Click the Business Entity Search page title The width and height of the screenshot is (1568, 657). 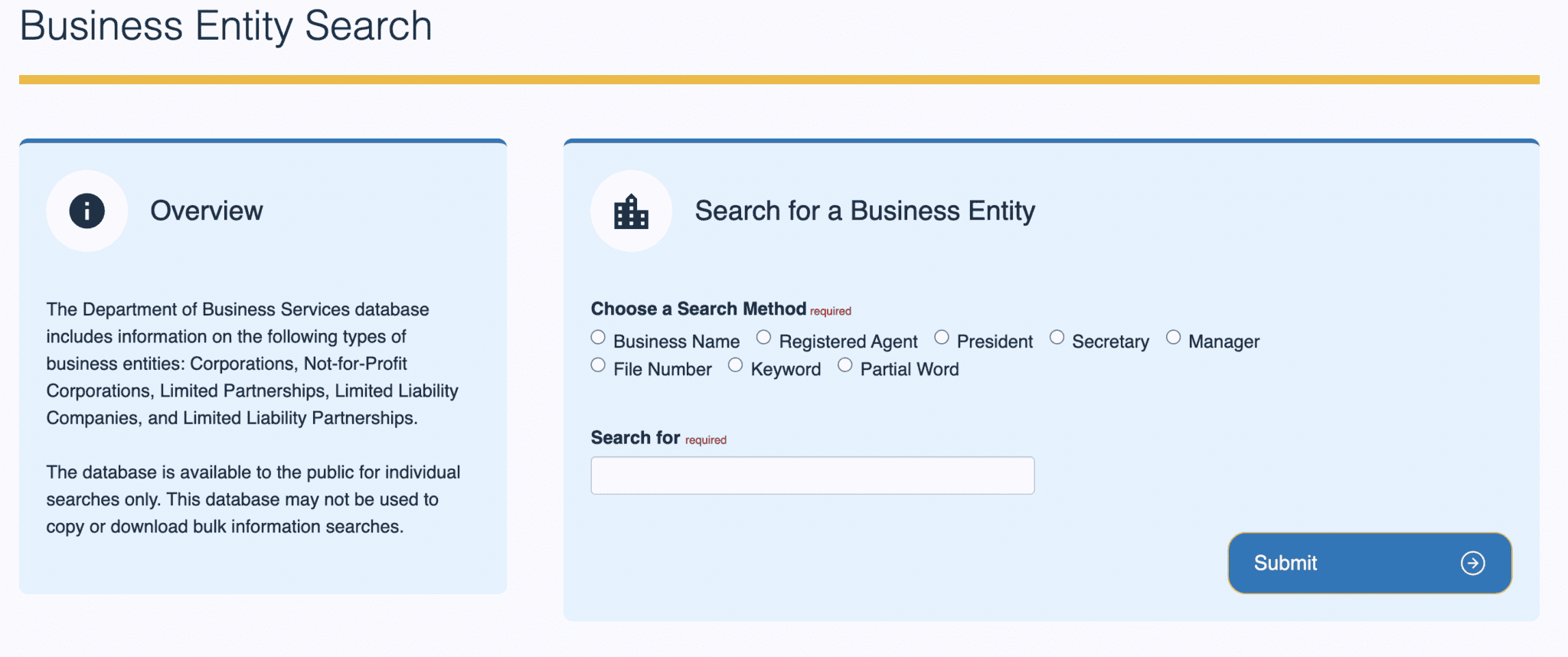226,26
